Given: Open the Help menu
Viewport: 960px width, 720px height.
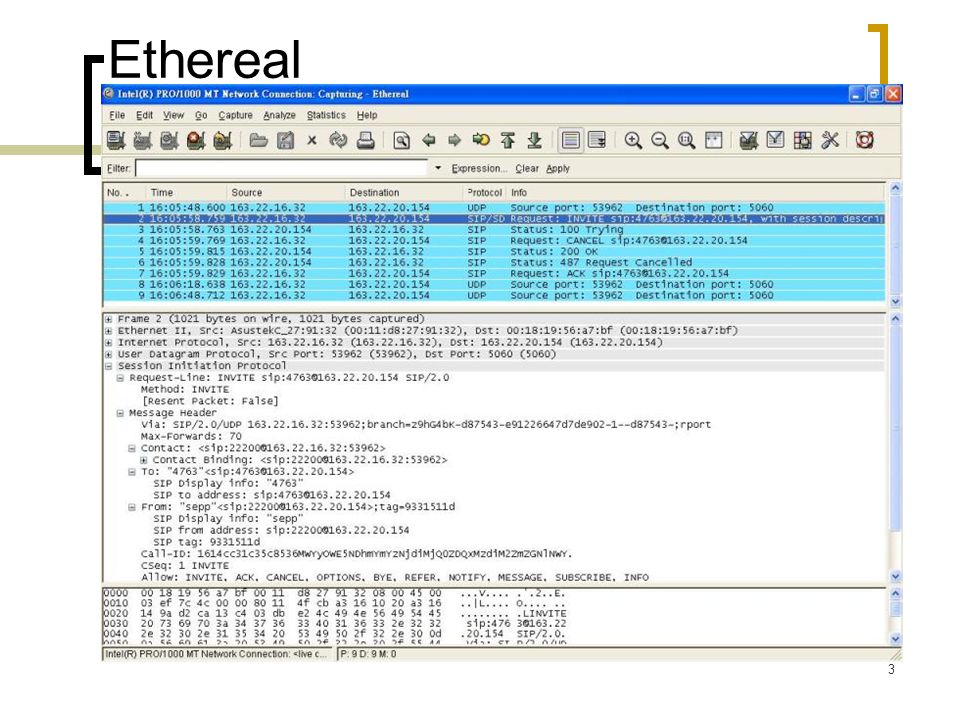Looking at the screenshot, I should point(367,115).
